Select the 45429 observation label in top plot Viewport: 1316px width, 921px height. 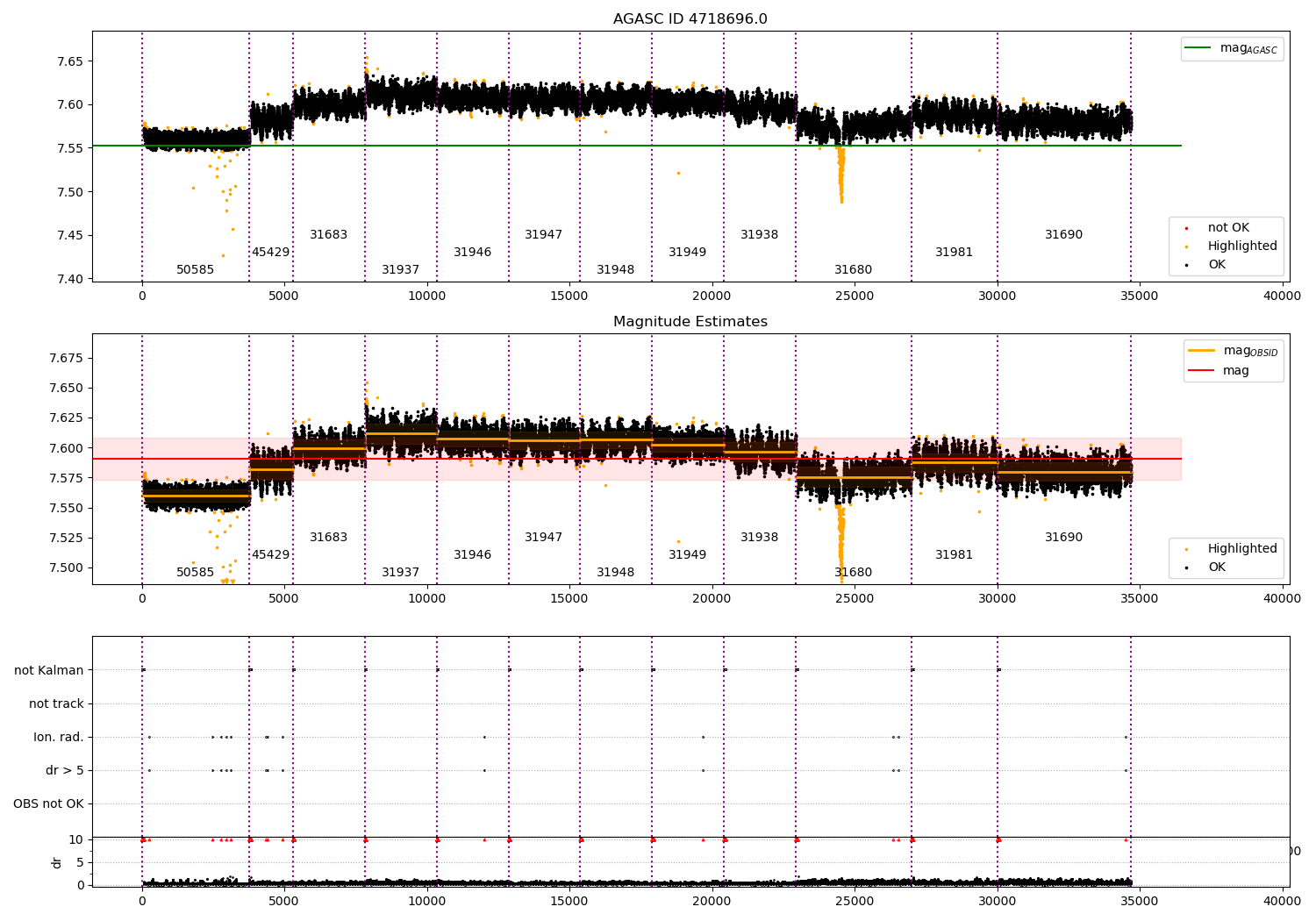point(270,252)
